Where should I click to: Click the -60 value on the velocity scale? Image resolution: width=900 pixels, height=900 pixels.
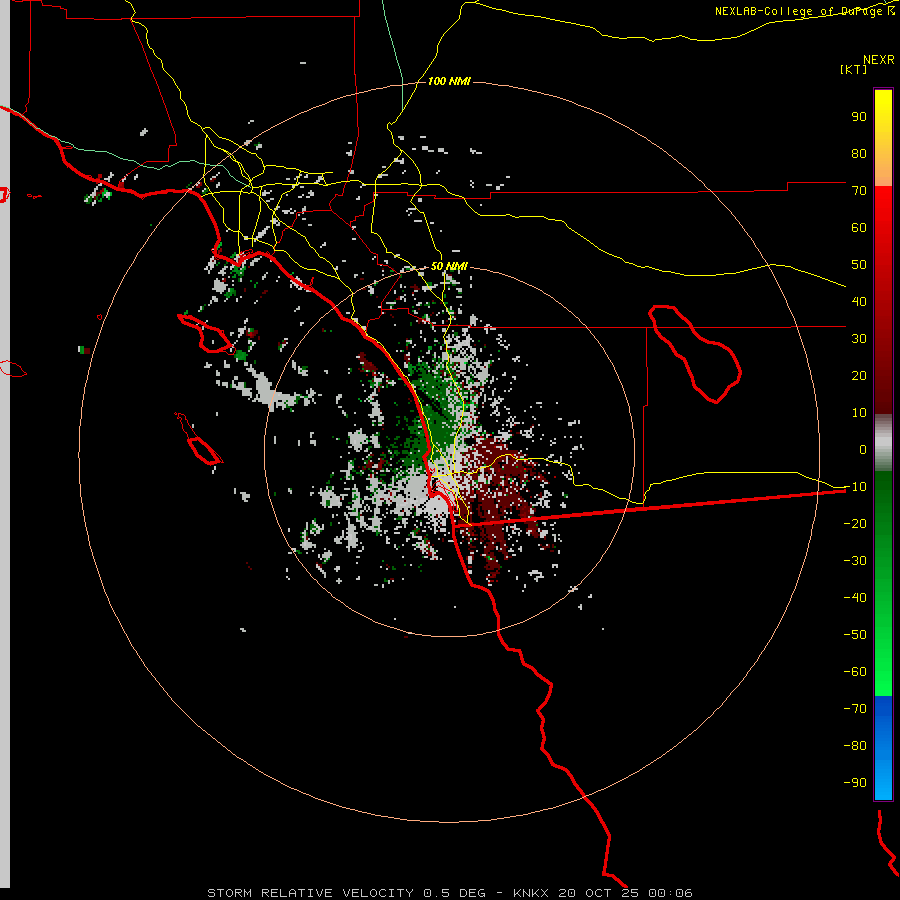(x=855, y=672)
